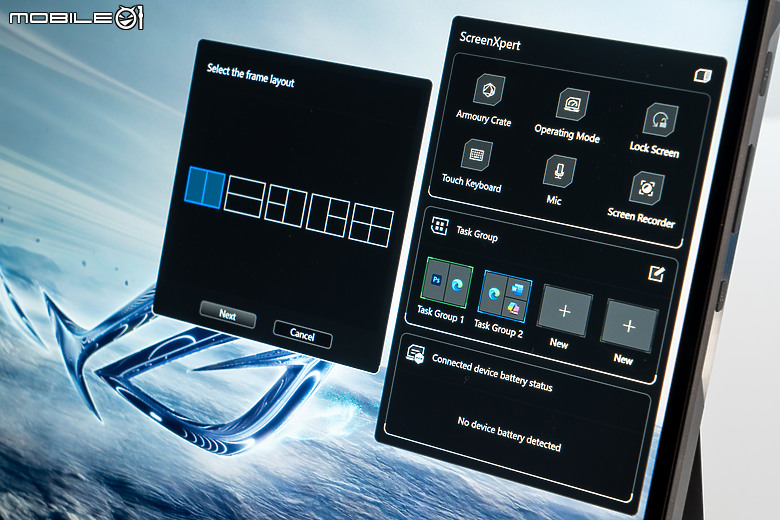Launch Task Group 1 thumbnail
Screen dimensions: 780x520
point(446,283)
